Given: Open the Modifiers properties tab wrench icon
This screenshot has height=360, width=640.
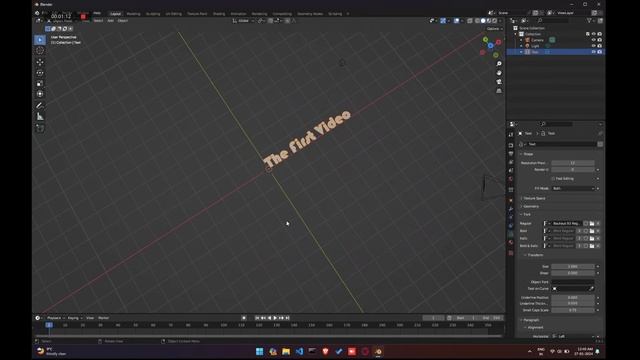Looking at the screenshot, I should (511, 209).
